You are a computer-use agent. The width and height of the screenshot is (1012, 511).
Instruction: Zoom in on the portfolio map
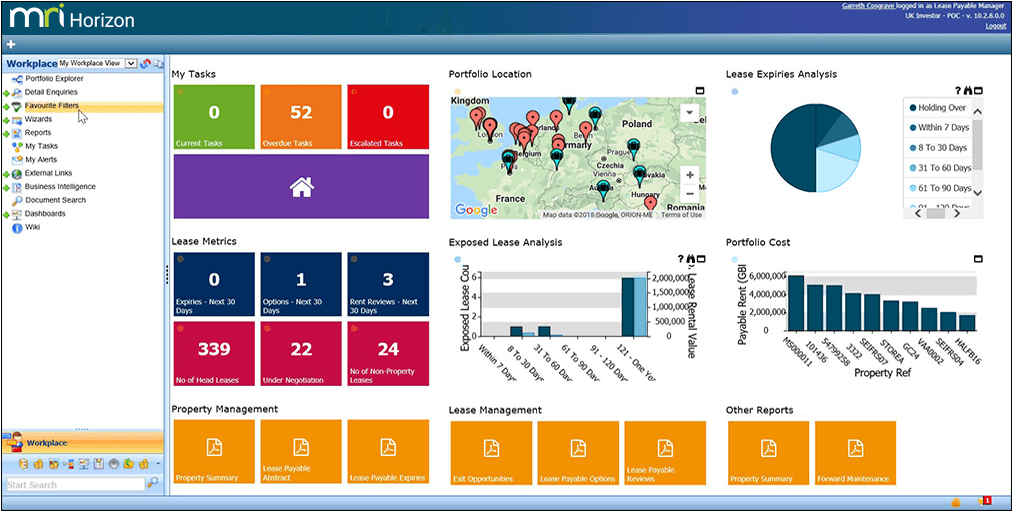(x=690, y=175)
